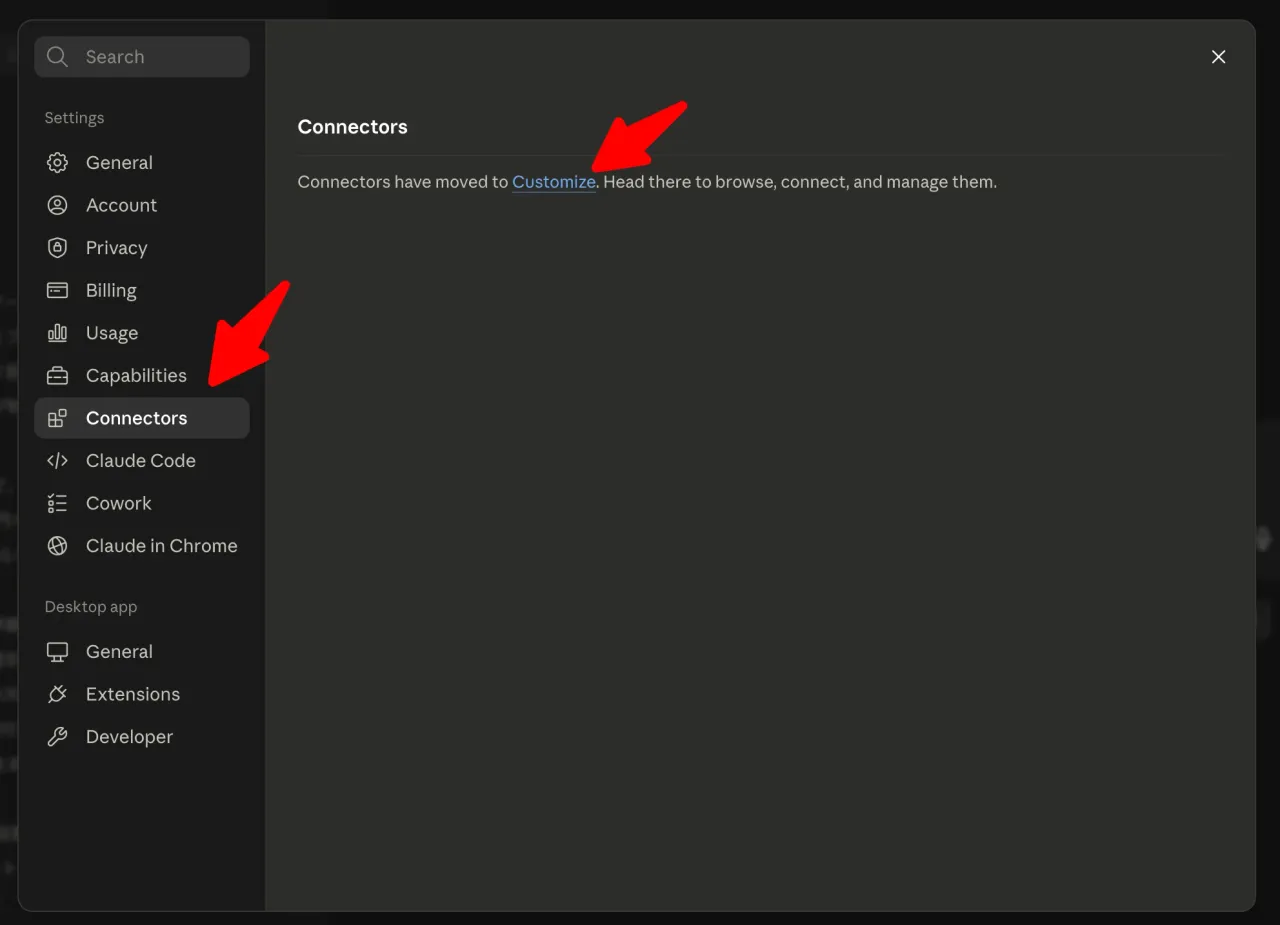1280x925 pixels.
Task: Open the Billing section
Action: coord(142,290)
